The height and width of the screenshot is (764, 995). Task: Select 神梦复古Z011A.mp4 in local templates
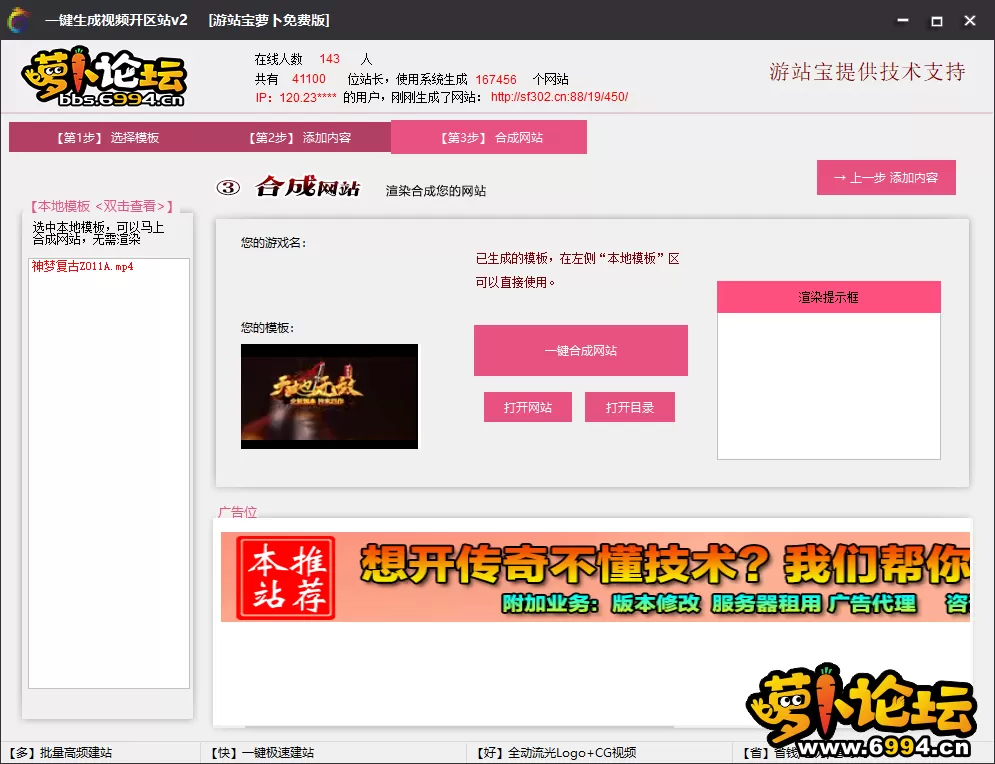(x=82, y=267)
